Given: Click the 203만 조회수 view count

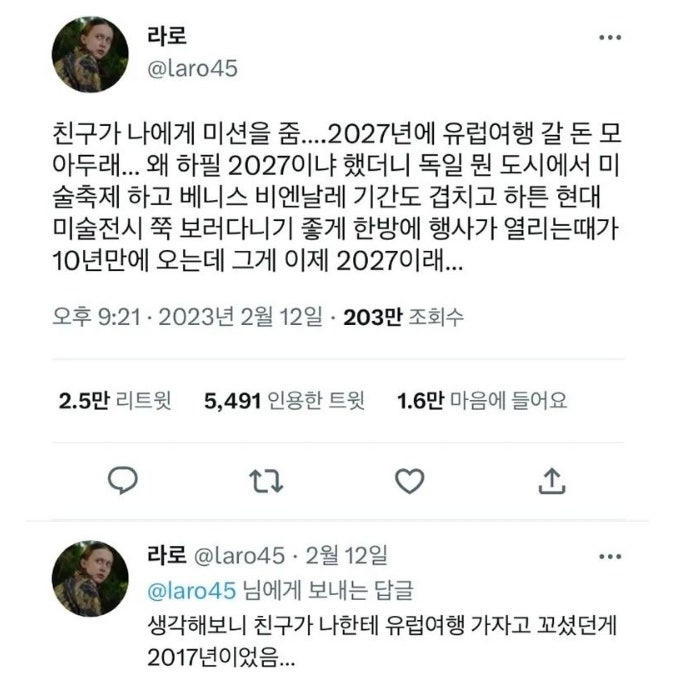Looking at the screenshot, I should point(403,317).
